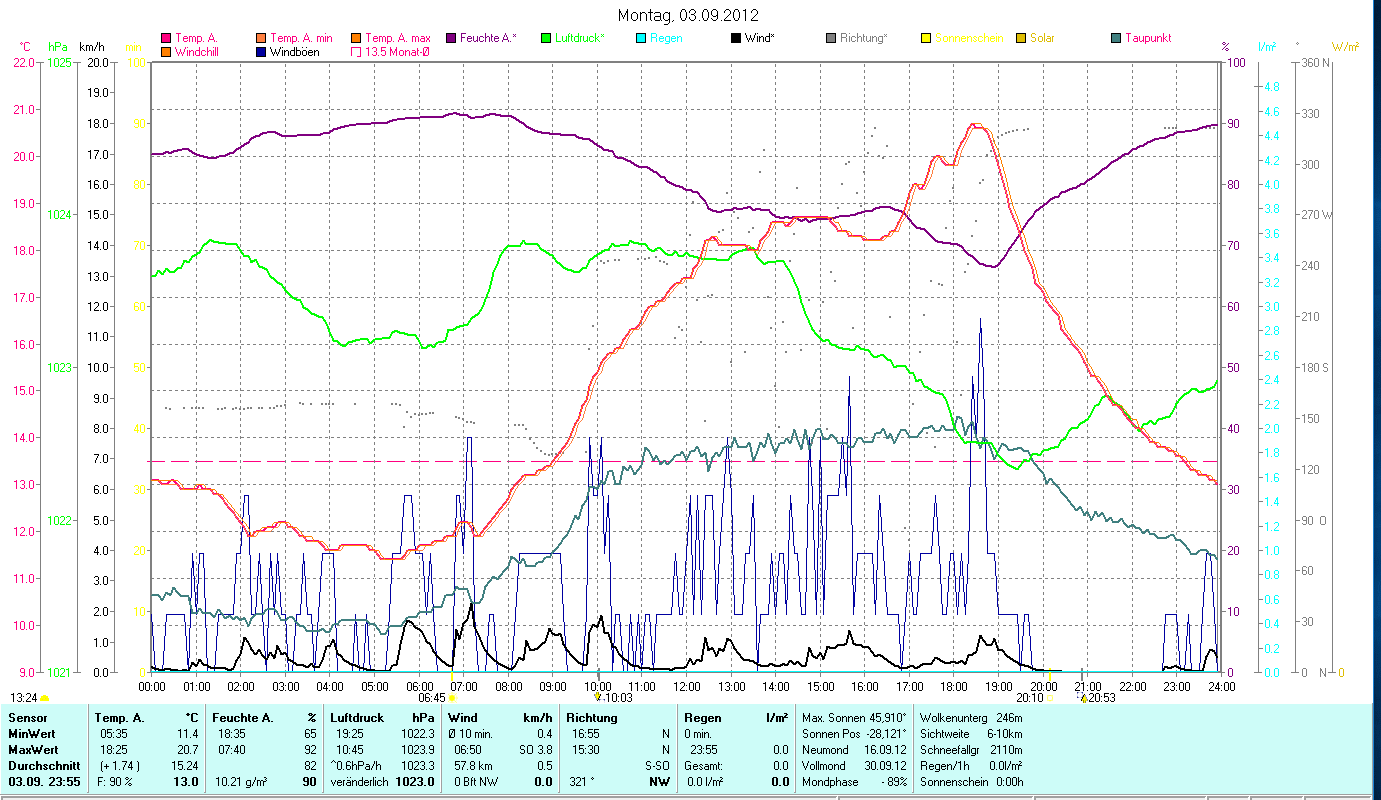This screenshot has height=800, width=1381.
Task: Click the sun marker icon beside 10:03
Action: click(x=598, y=697)
